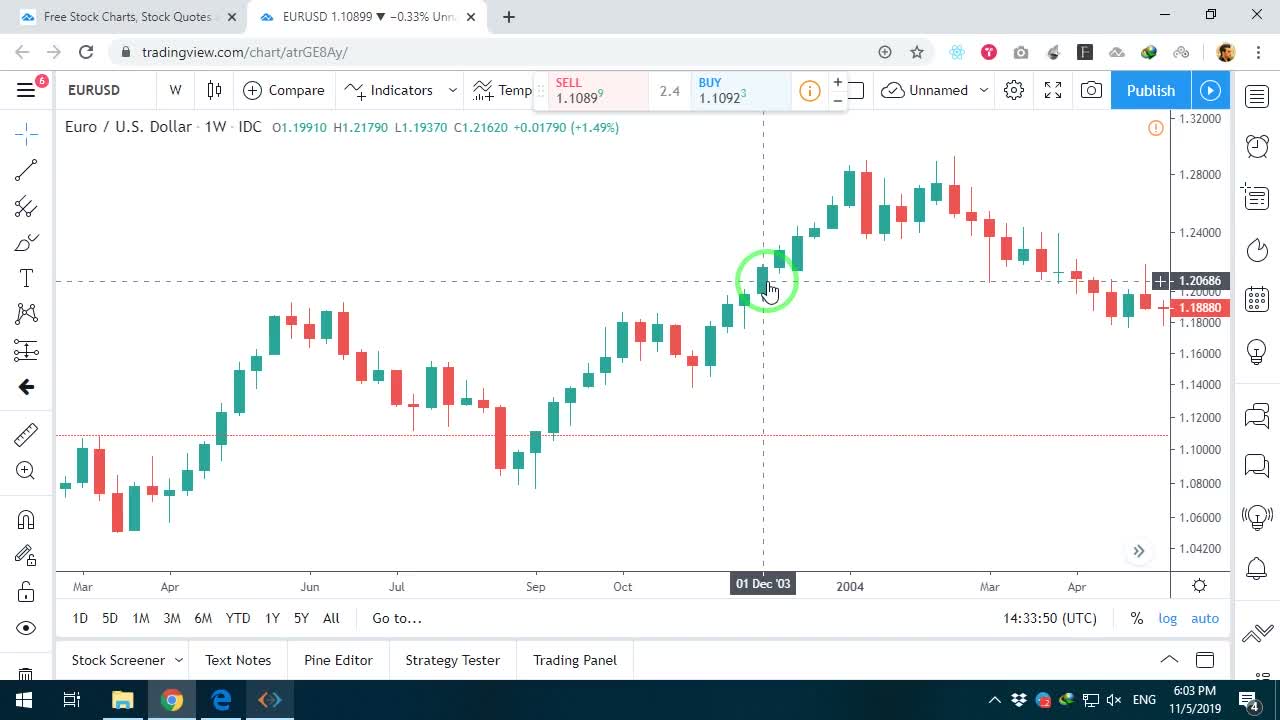Viewport: 1280px width, 720px height.
Task: Open the alerts panel clock icon
Action: (1257, 146)
